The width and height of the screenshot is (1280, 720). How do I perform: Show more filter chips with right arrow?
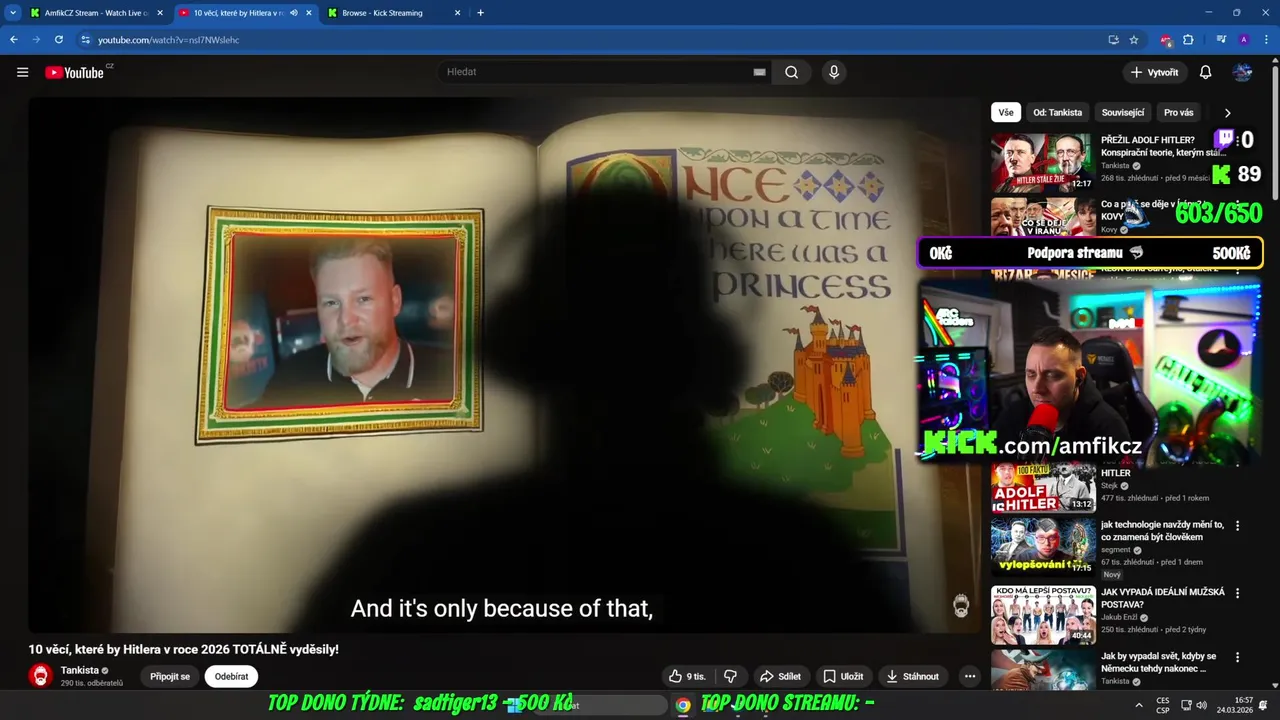click(1227, 113)
